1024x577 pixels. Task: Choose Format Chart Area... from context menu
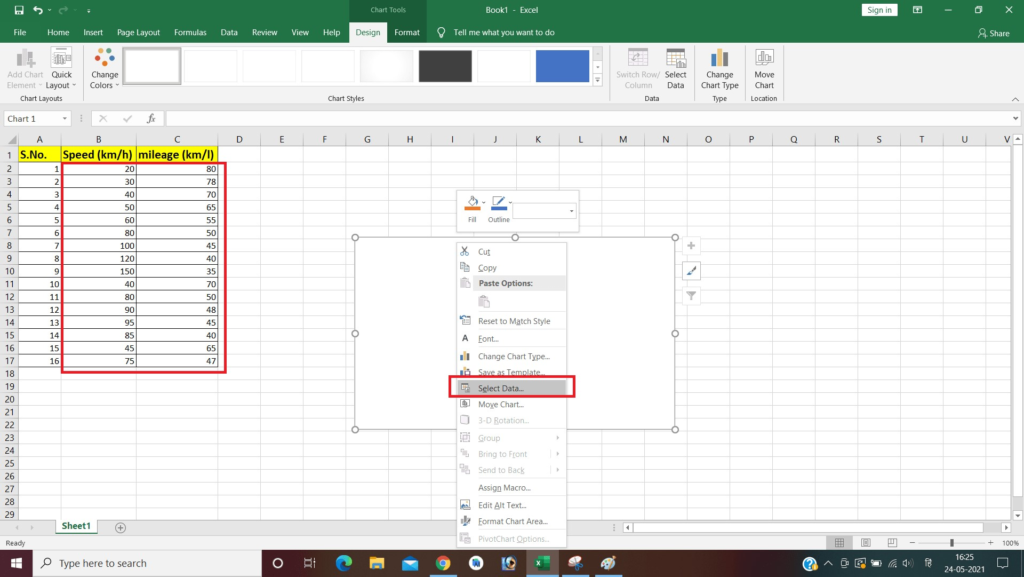point(511,522)
